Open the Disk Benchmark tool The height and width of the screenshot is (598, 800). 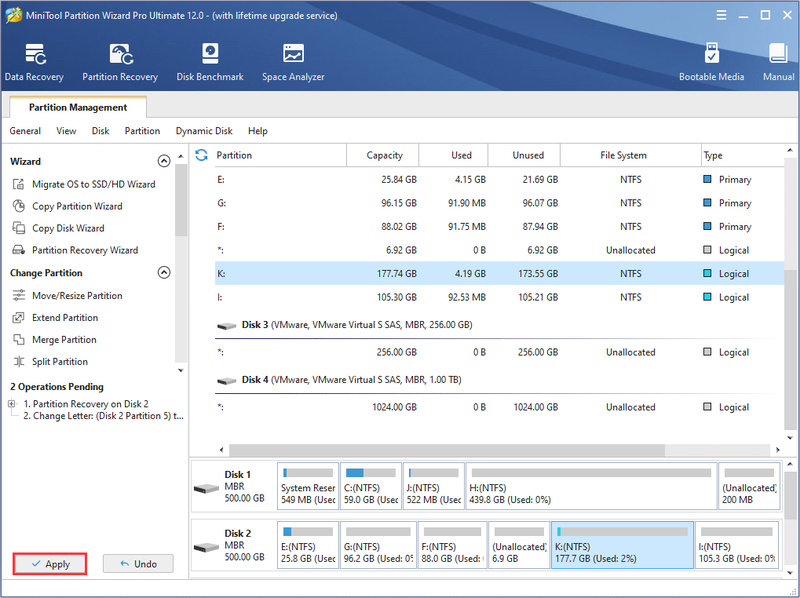pyautogui.click(x=210, y=62)
